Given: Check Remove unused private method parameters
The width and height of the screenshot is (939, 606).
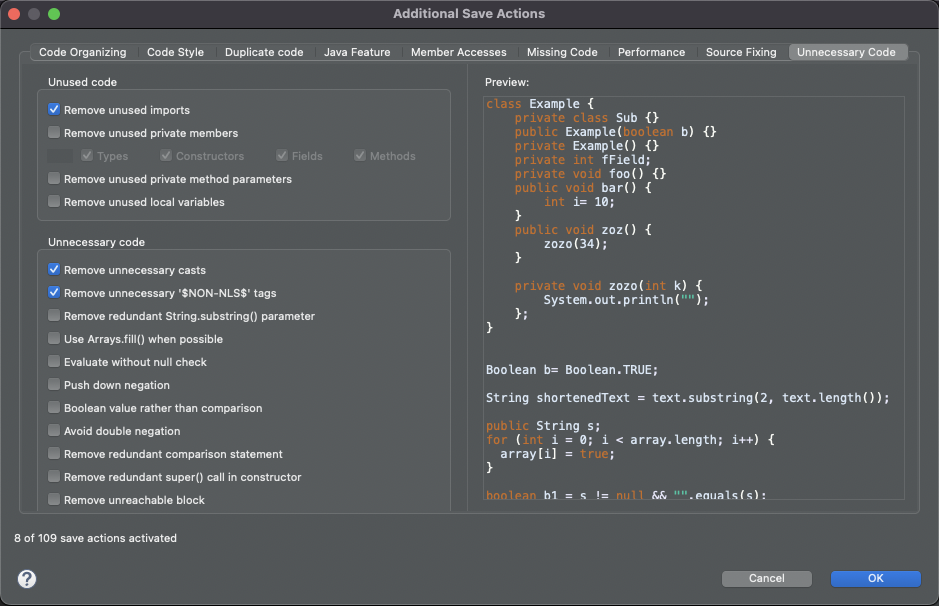Looking at the screenshot, I should click(54, 178).
